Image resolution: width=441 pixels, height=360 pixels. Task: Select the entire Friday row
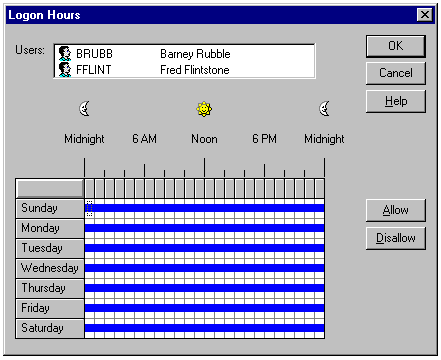tap(50, 309)
